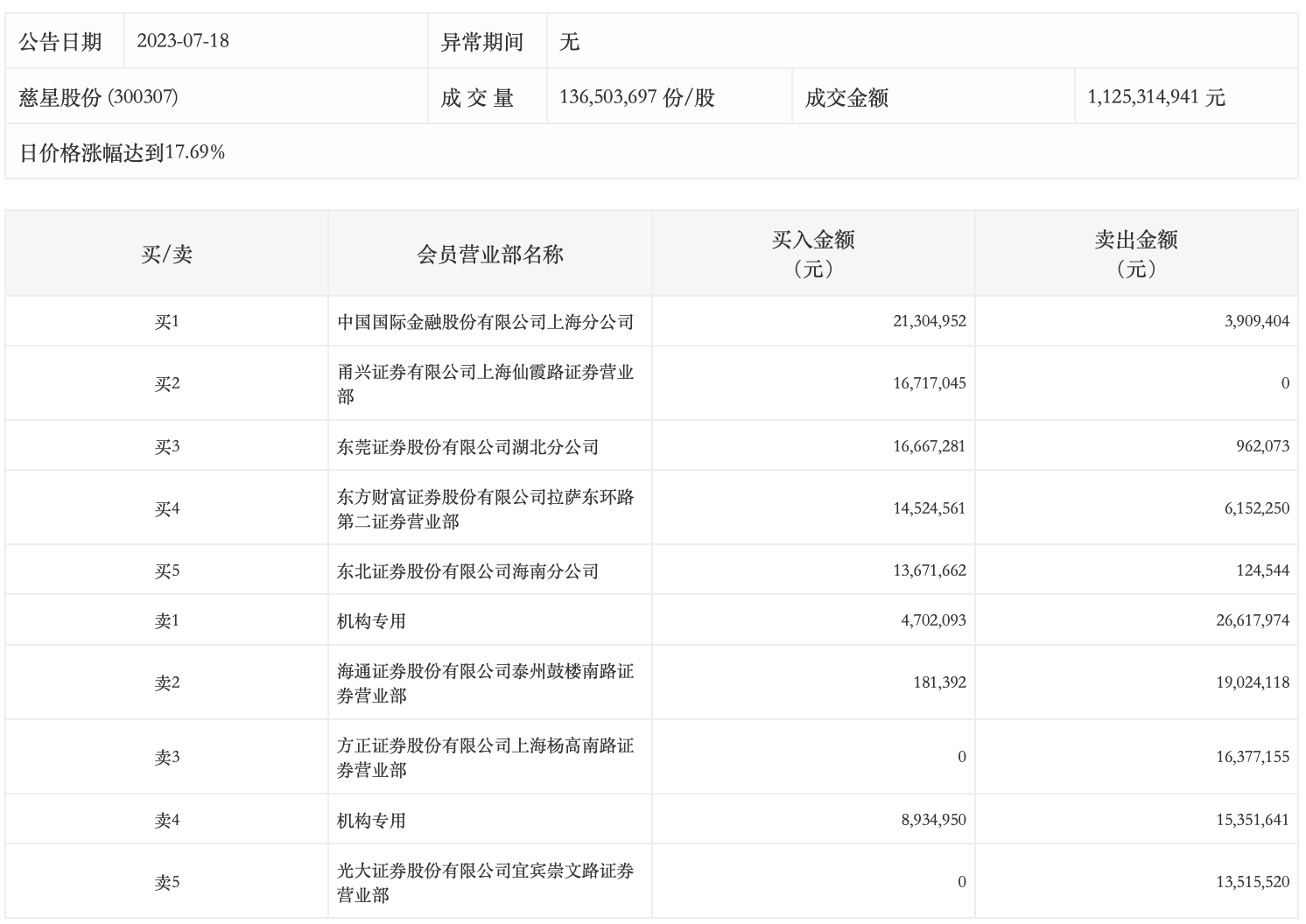Click the announcement date 2023-07-18
This screenshot has height=924, width=1306.
183,41
